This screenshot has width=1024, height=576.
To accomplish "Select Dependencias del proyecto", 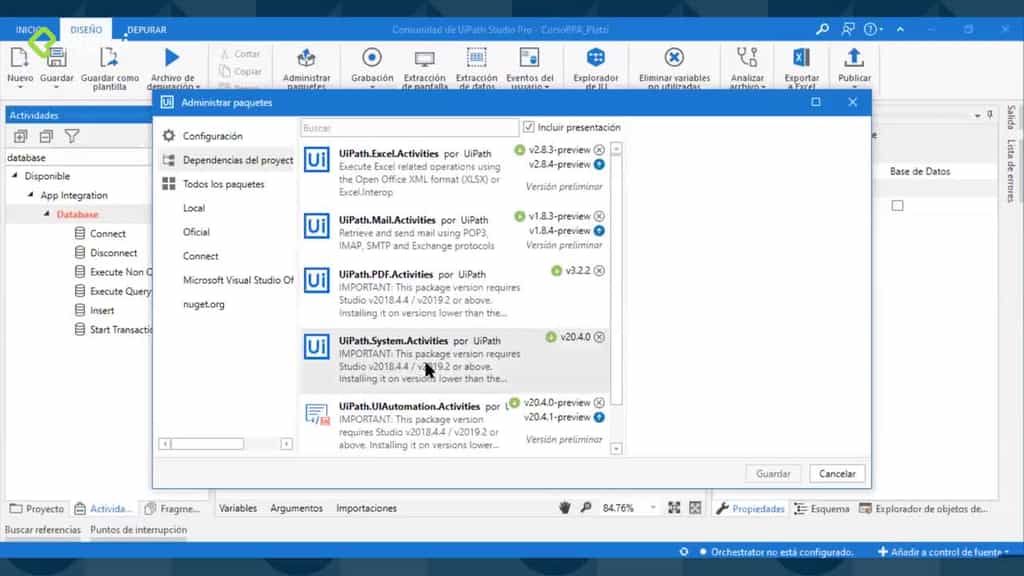I will tap(228, 160).
